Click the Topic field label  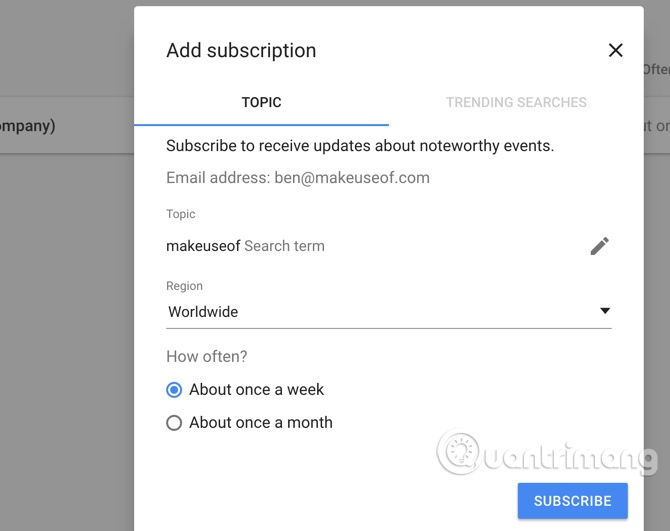[181, 214]
